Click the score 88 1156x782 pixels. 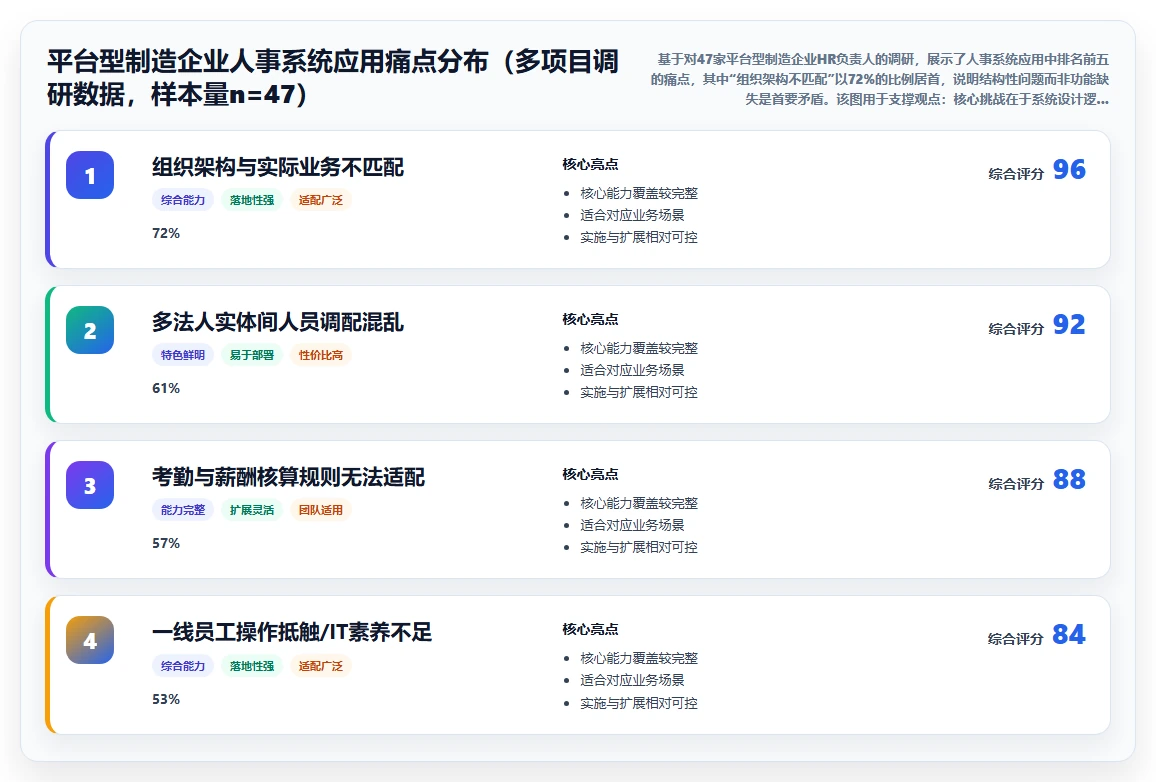(x=1069, y=479)
